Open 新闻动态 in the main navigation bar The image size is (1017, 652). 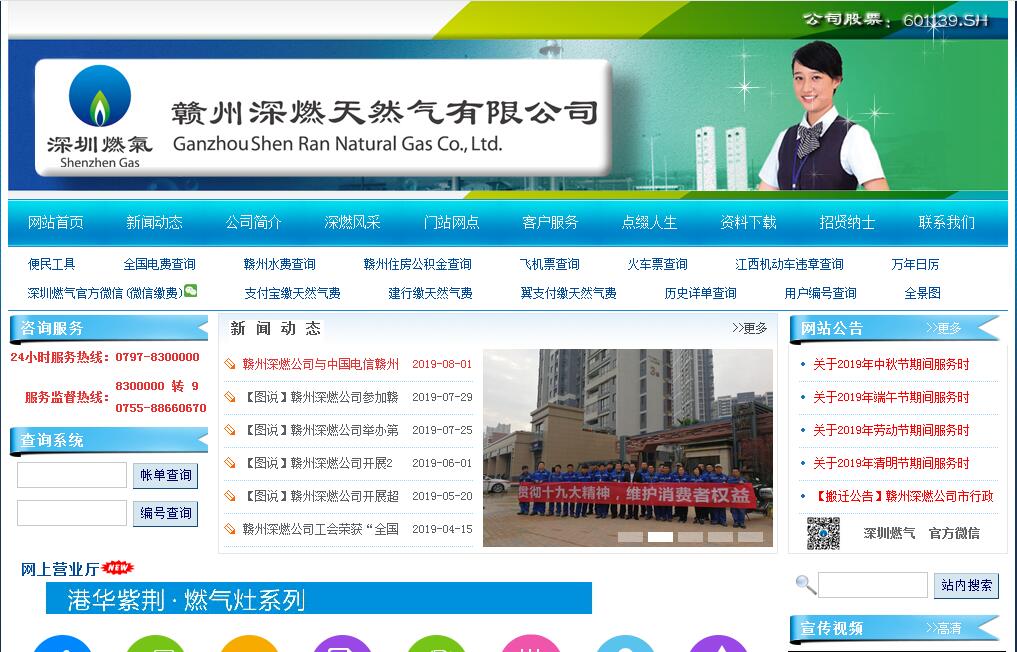(x=154, y=222)
